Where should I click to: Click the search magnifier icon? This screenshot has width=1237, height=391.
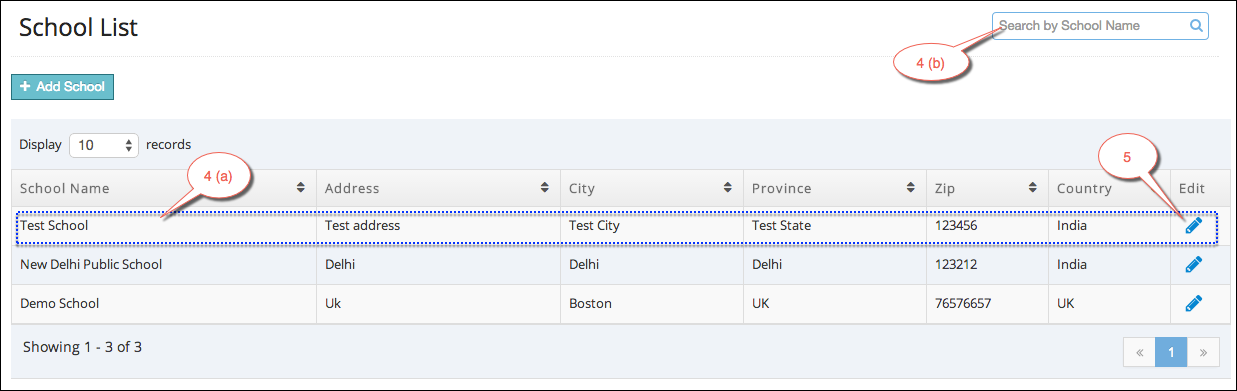[x=1196, y=26]
